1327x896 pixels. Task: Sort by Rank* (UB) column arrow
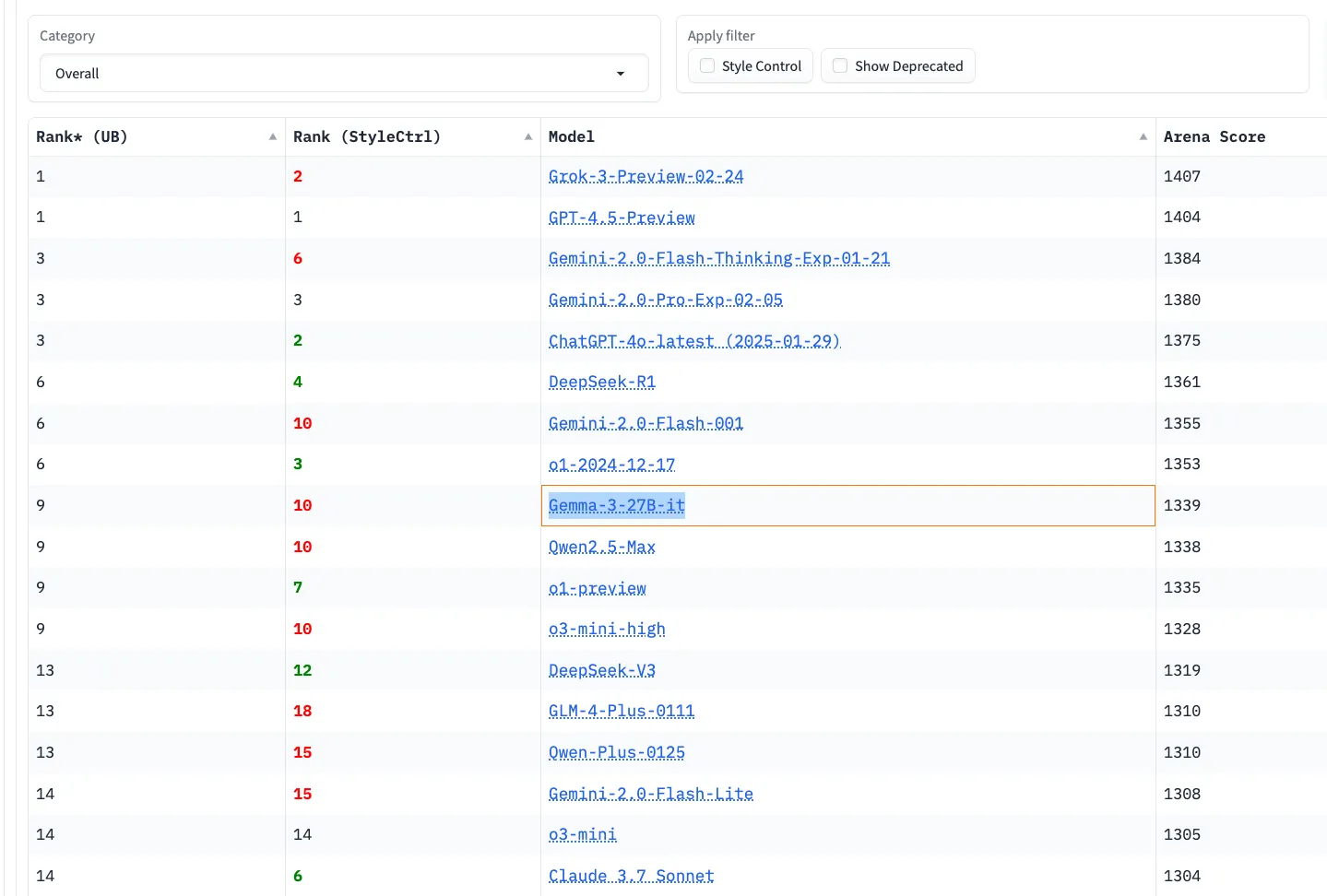pos(273,137)
